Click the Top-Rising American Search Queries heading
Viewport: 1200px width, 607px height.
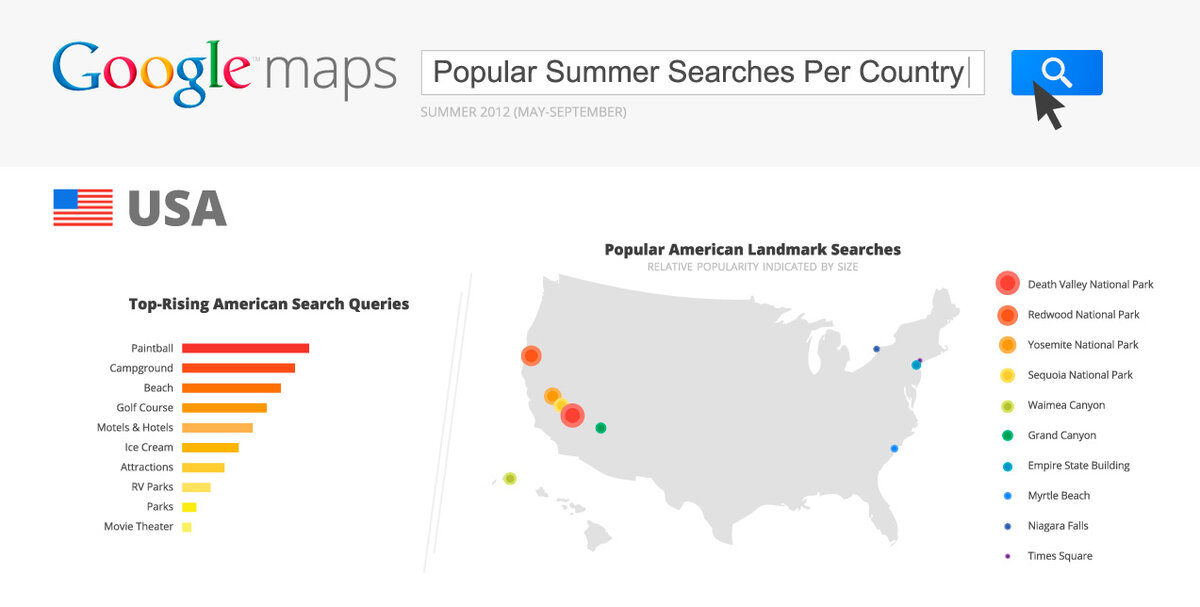[x=269, y=304]
